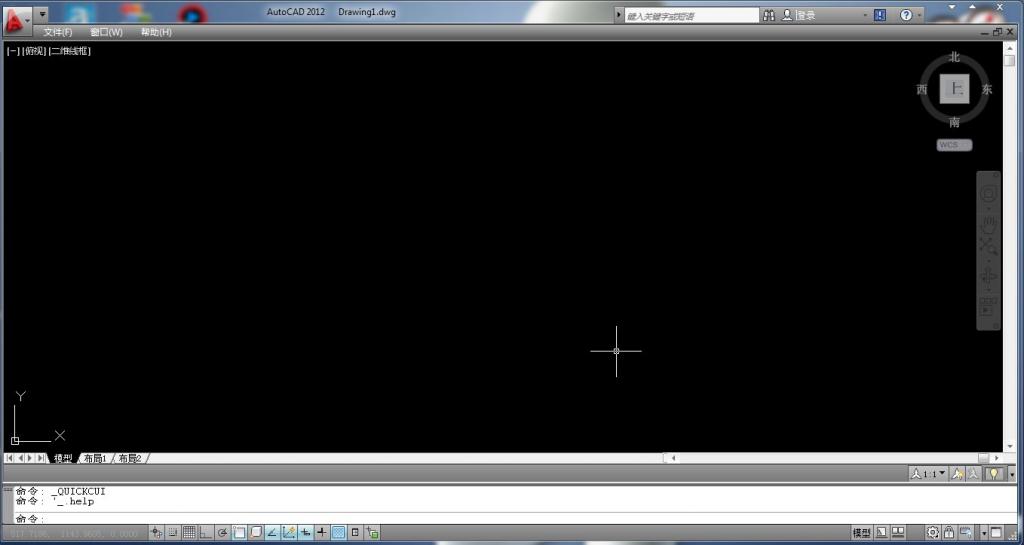Toggle Grid Display in status bar
The image size is (1024, 545).
(189, 533)
